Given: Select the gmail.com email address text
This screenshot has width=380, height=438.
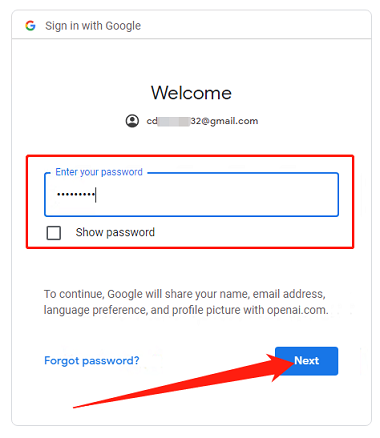Looking at the screenshot, I should (202, 121).
